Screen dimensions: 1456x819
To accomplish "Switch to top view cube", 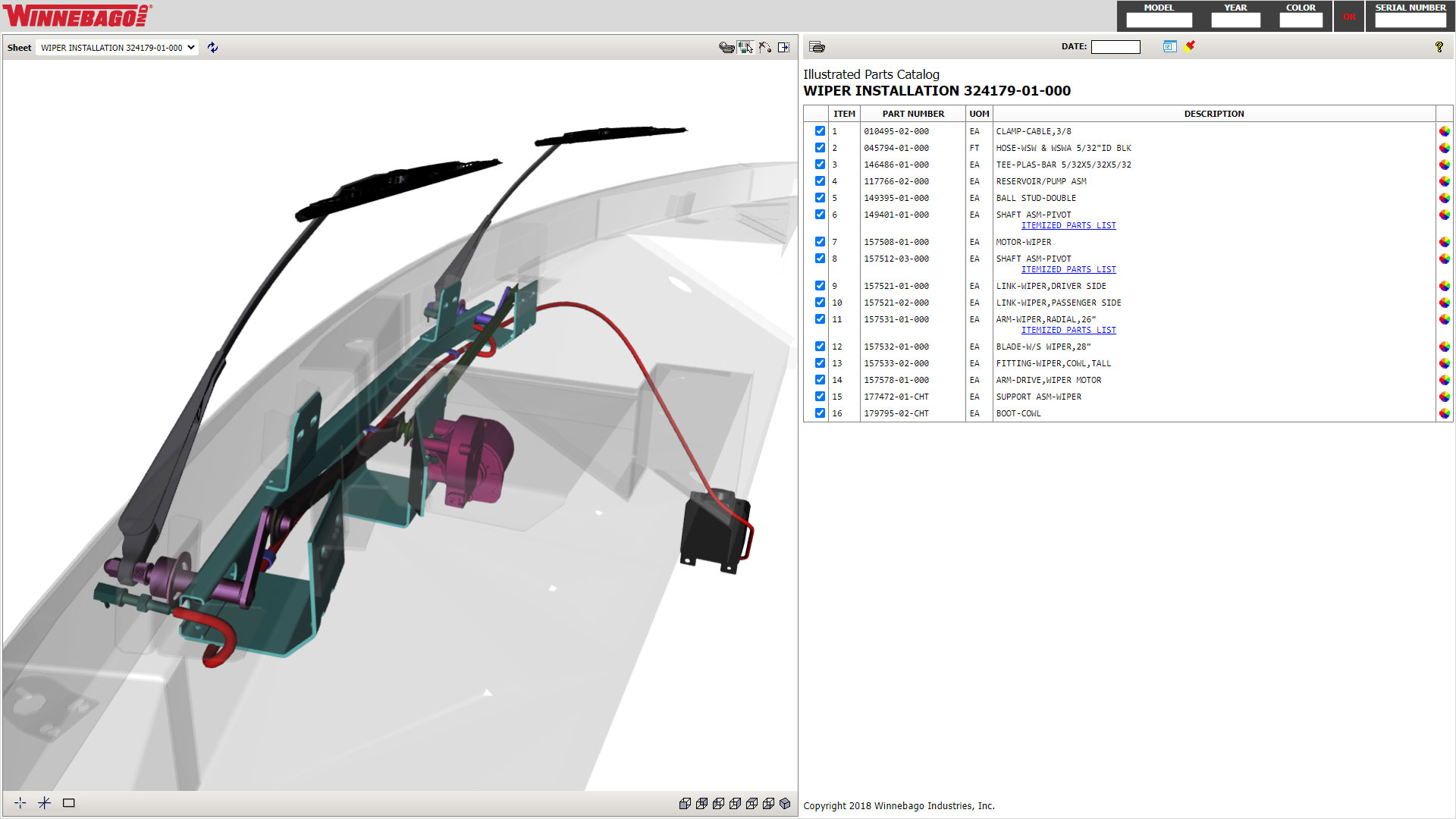I will (752, 804).
